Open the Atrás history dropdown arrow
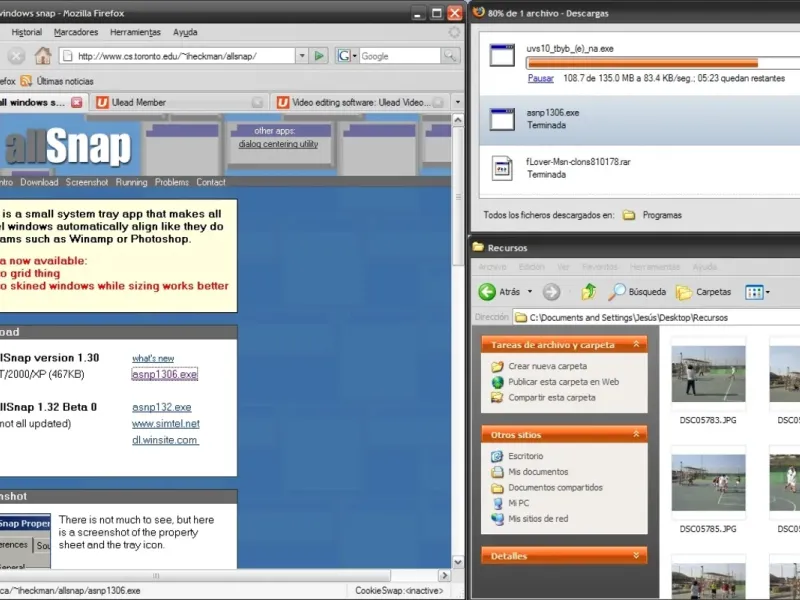This screenshot has height=600, width=800. point(530,292)
